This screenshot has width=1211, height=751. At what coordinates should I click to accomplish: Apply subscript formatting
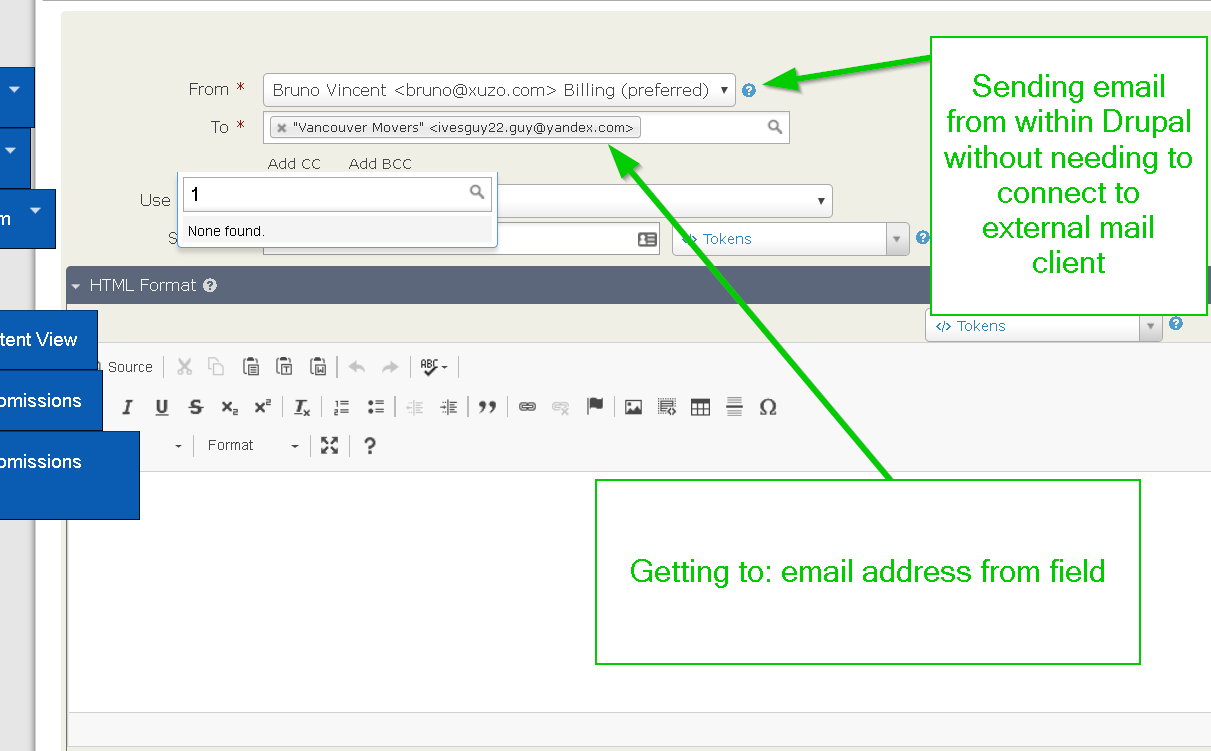point(229,407)
